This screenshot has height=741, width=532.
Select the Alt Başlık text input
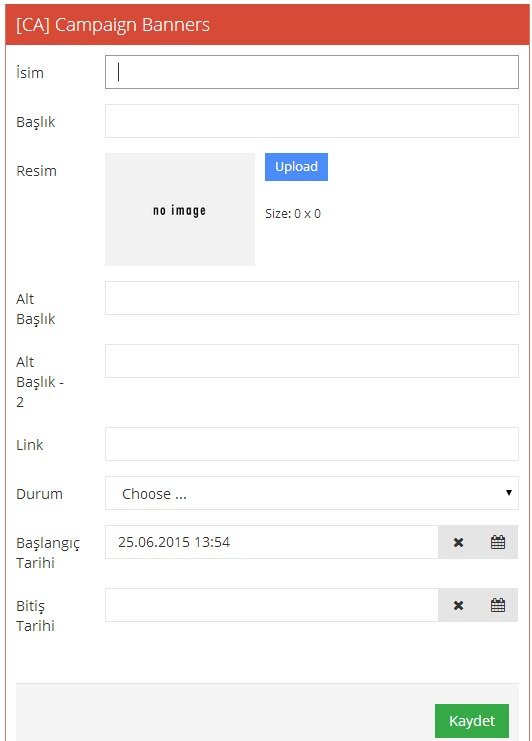pos(311,298)
